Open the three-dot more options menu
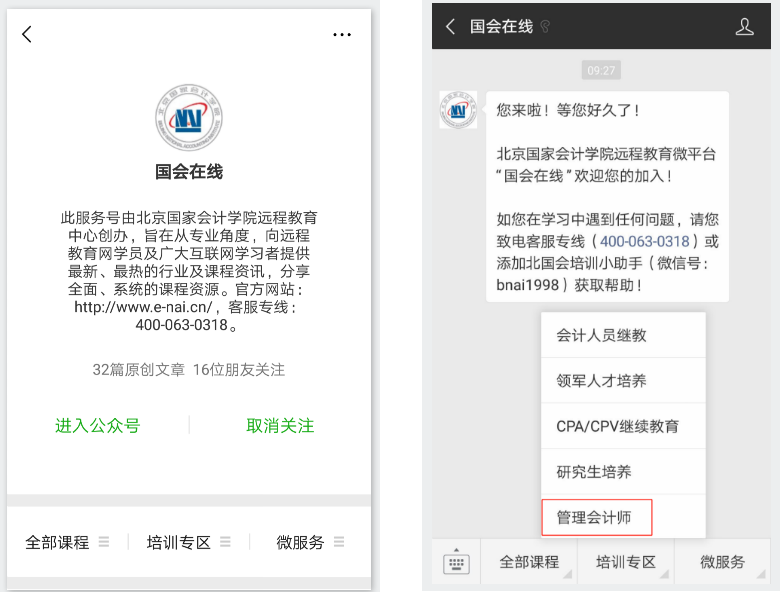Image resolution: width=784 pixels, height=595 pixels. 342,34
